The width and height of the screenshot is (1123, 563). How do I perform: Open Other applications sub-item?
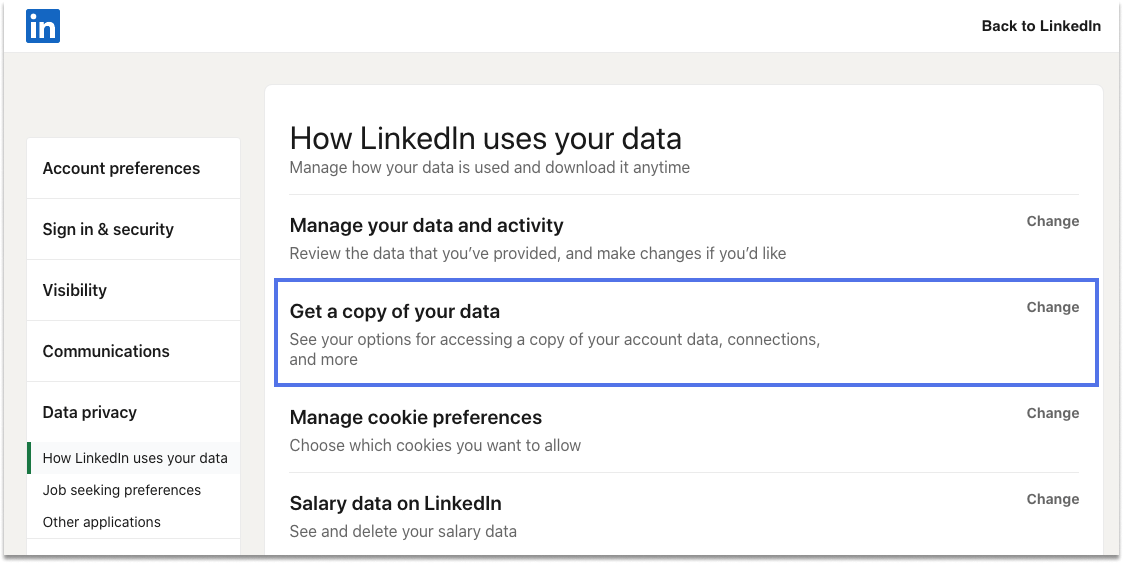pos(102,521)
